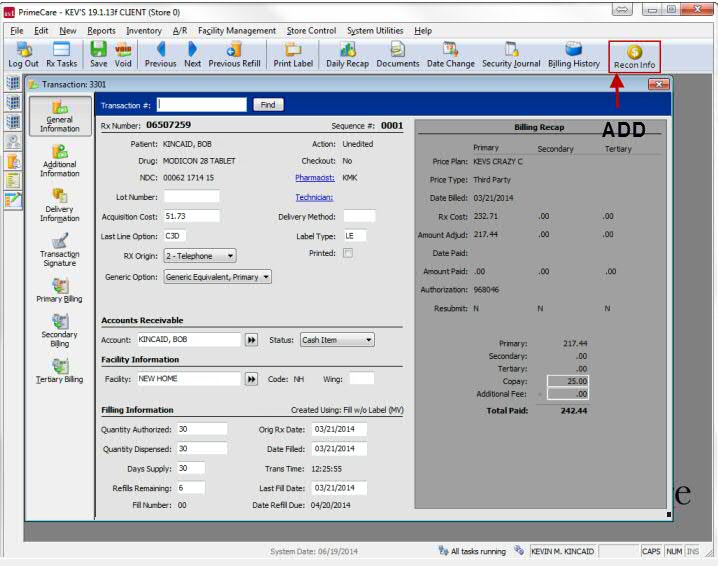Click the Acquisition Cost field
Viewport: 718px width, 566px height.
tap(191, 216)
